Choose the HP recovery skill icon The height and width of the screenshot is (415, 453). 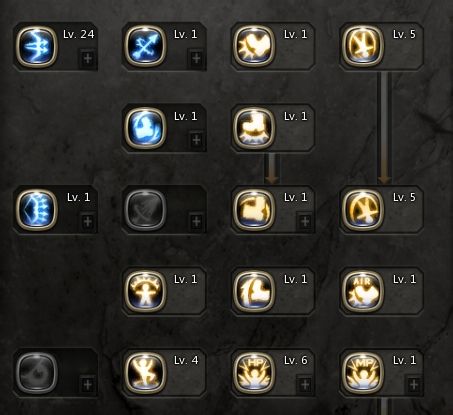coord(254,373)
